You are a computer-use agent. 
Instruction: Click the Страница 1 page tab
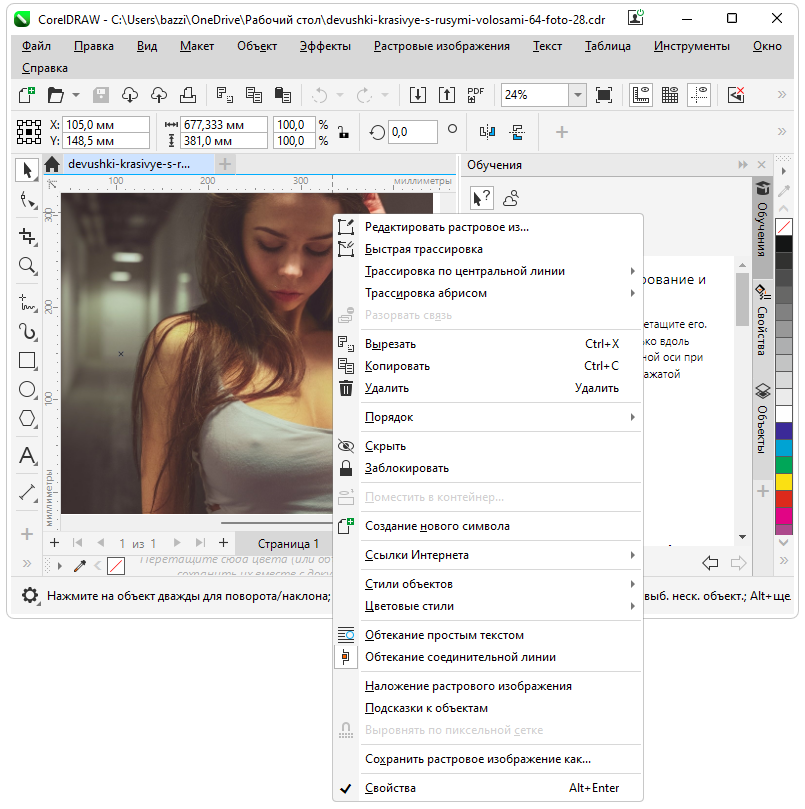pos(287,543)
